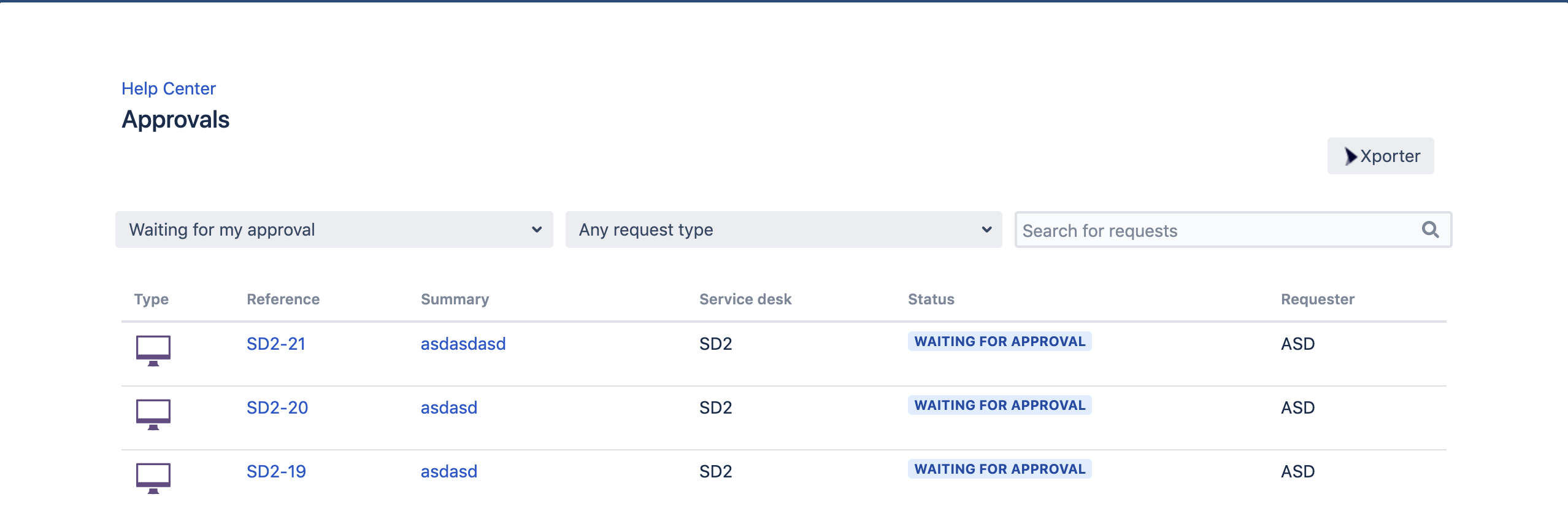Screen dimensions: 1568x513
Task: Click the Xporter export button
Action: coord(1380,156)
